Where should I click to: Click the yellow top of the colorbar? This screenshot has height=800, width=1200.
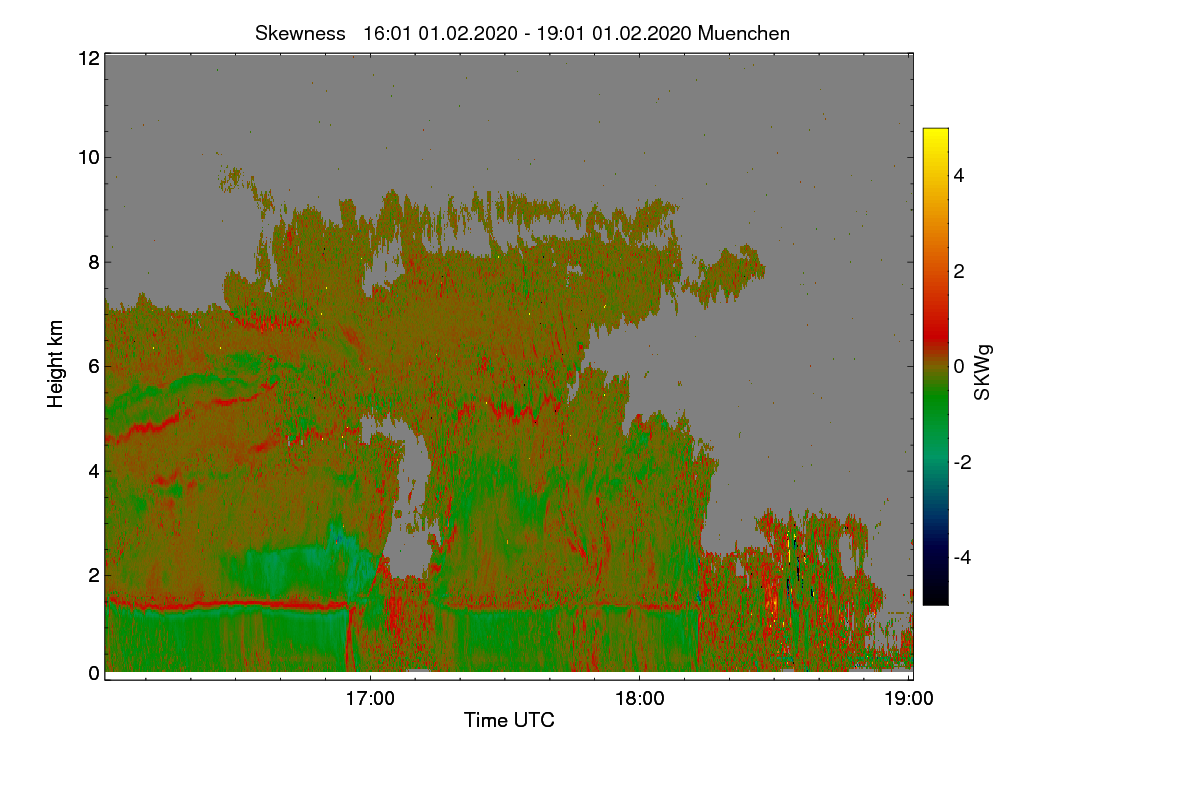coord(935,138)
